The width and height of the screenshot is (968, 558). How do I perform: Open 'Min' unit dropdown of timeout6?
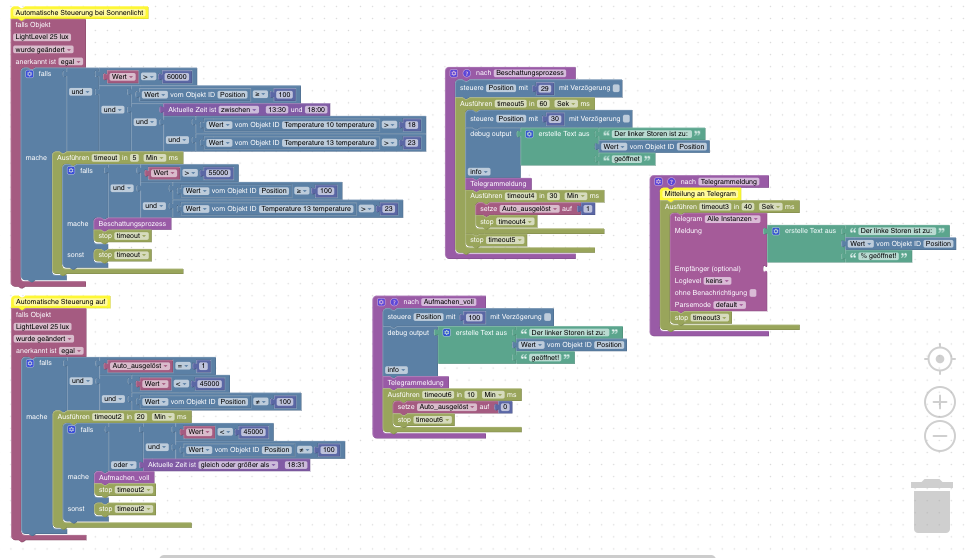click(x=493, y=394)
